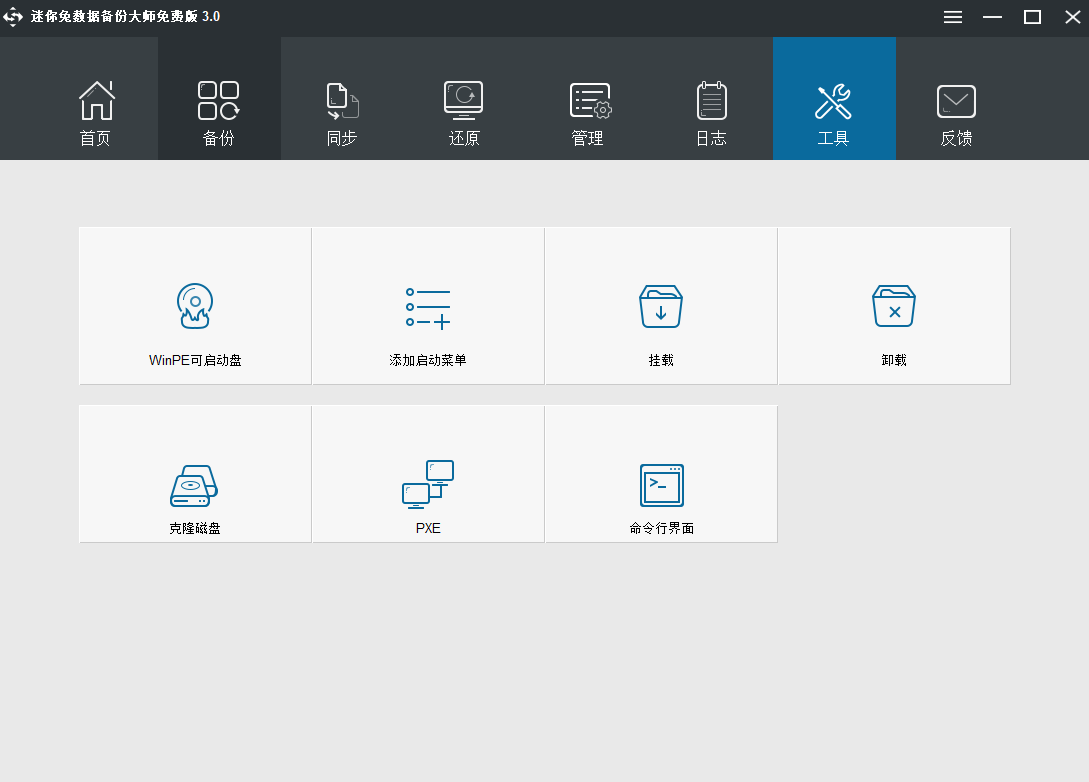
Task: Open the 首页 home tab
Action: coord(96,99)
